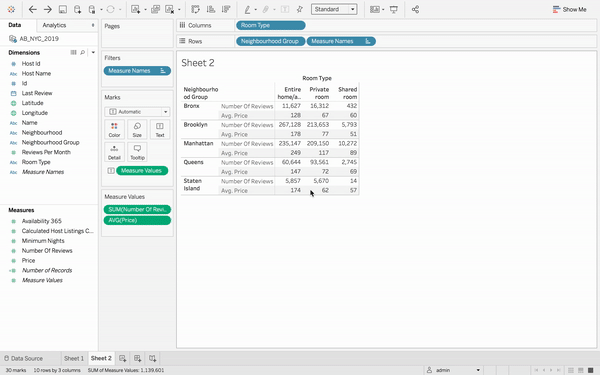Screen dimensions: 600x375
Task: Create a new worksheet toolbar icon
Action: (135, 9)
